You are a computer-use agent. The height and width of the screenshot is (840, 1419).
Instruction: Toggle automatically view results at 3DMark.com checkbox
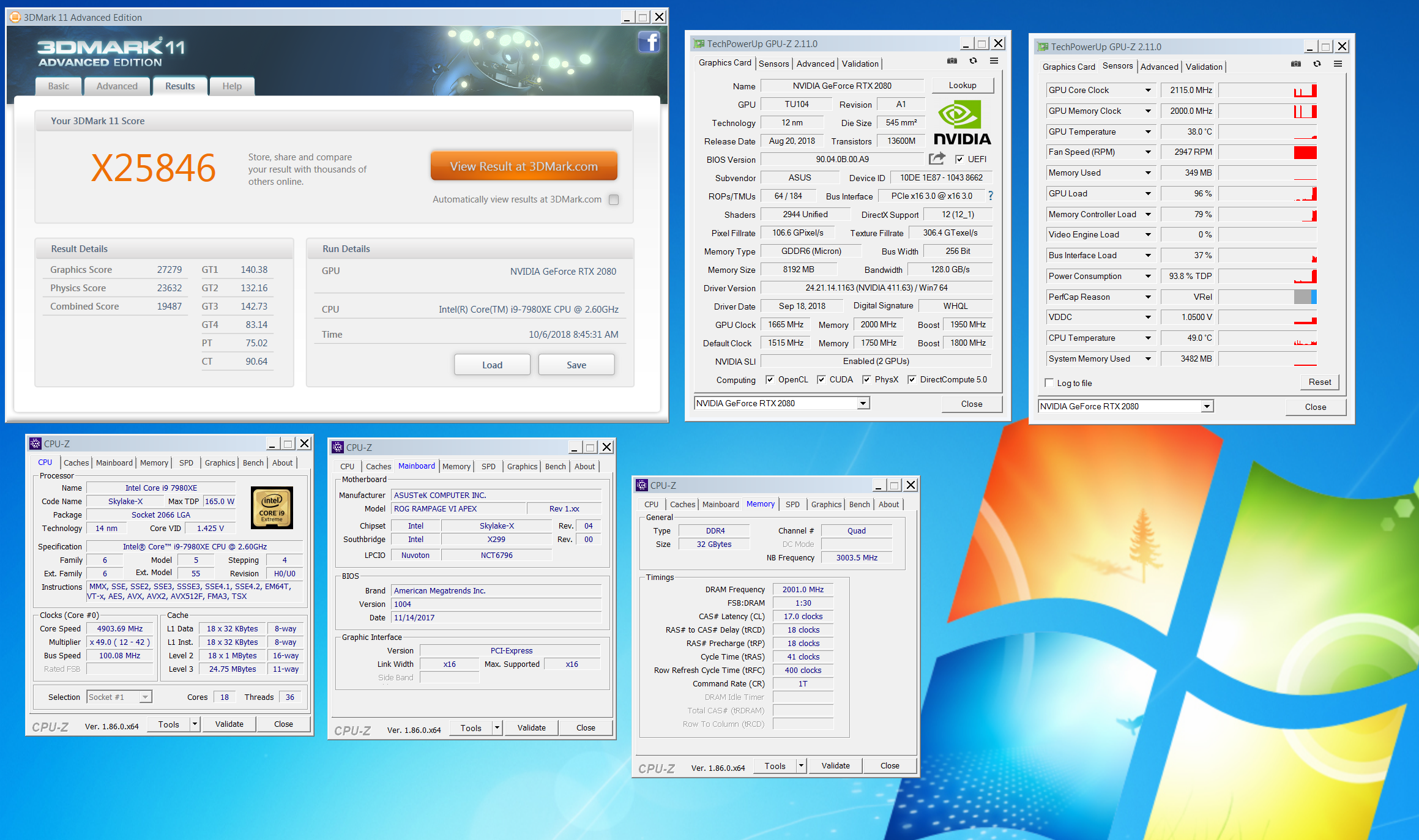point(614,199)
